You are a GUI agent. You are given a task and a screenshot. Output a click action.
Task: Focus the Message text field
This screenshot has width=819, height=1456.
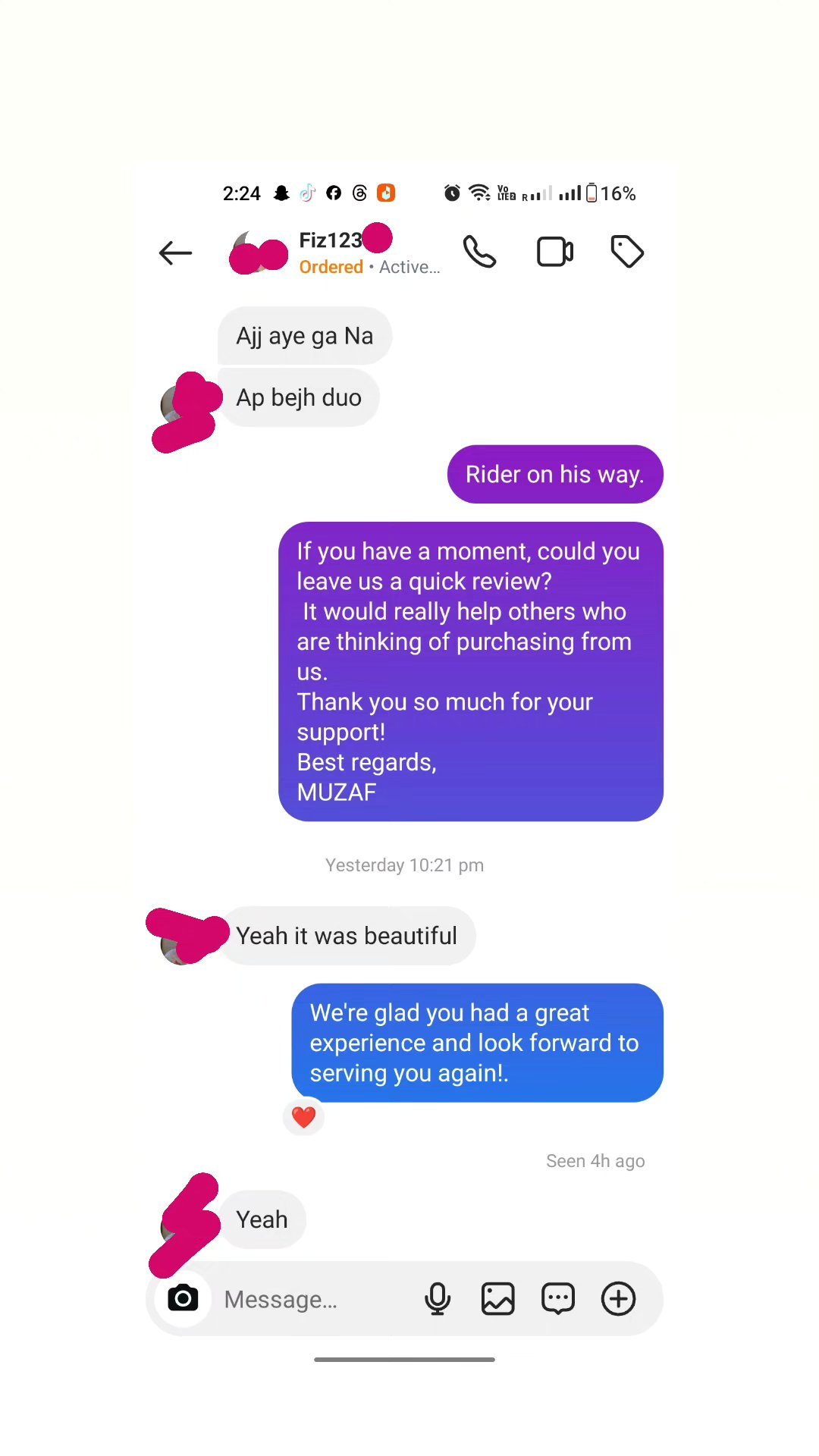315,1299
